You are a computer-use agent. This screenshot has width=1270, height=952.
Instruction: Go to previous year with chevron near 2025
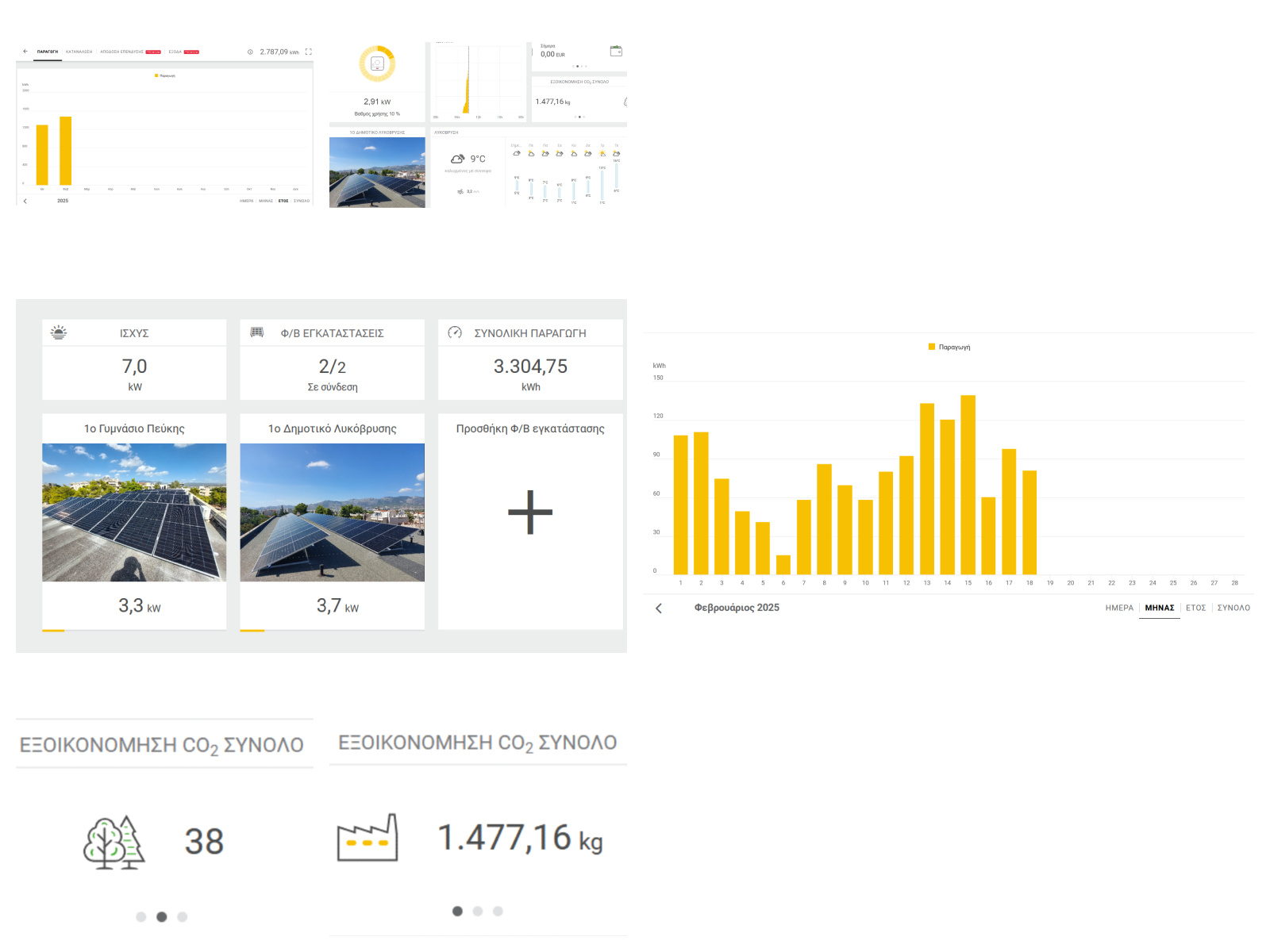click(x=25, y=201)
